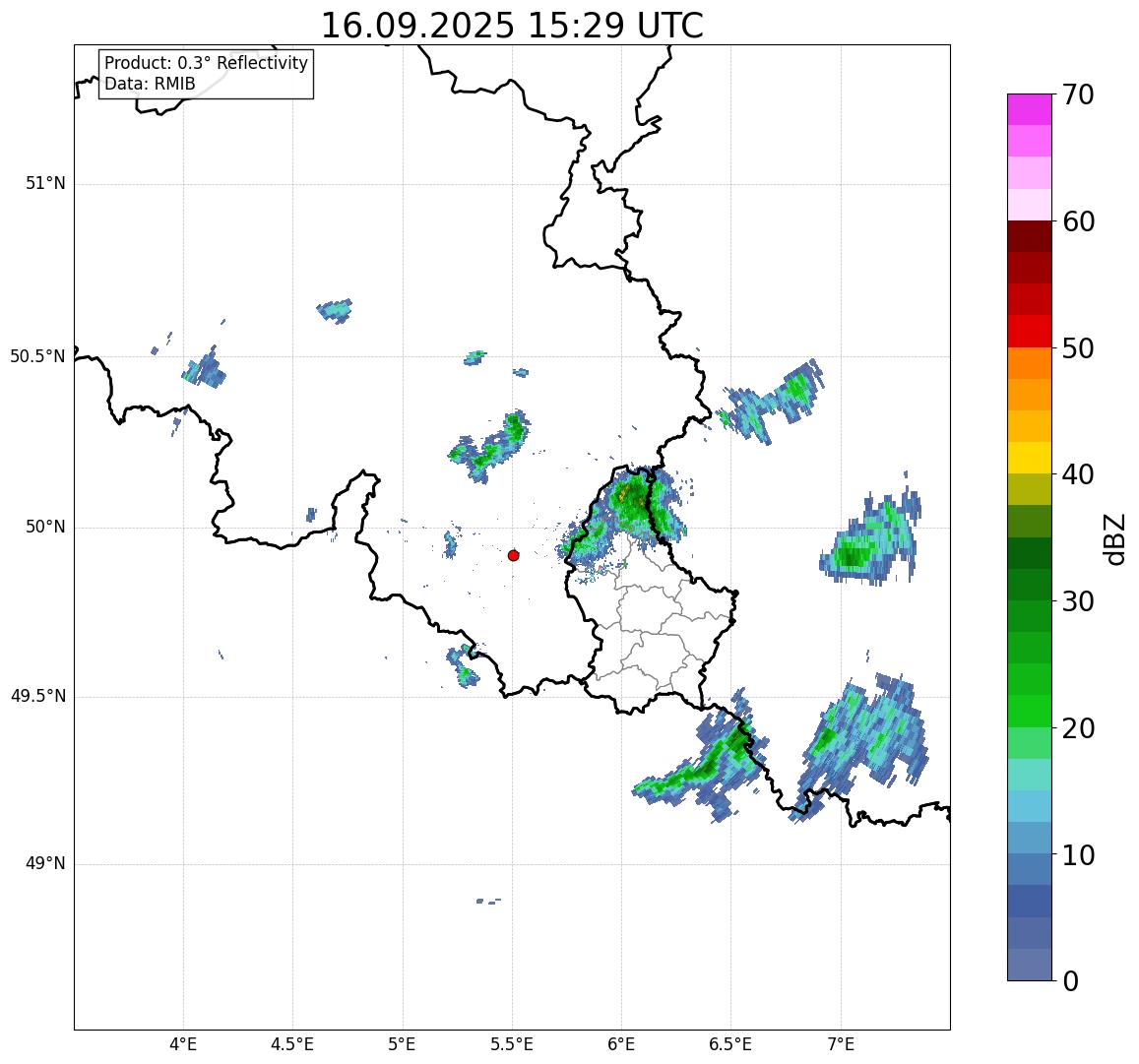Click the red radar location marker

(513, 555)
